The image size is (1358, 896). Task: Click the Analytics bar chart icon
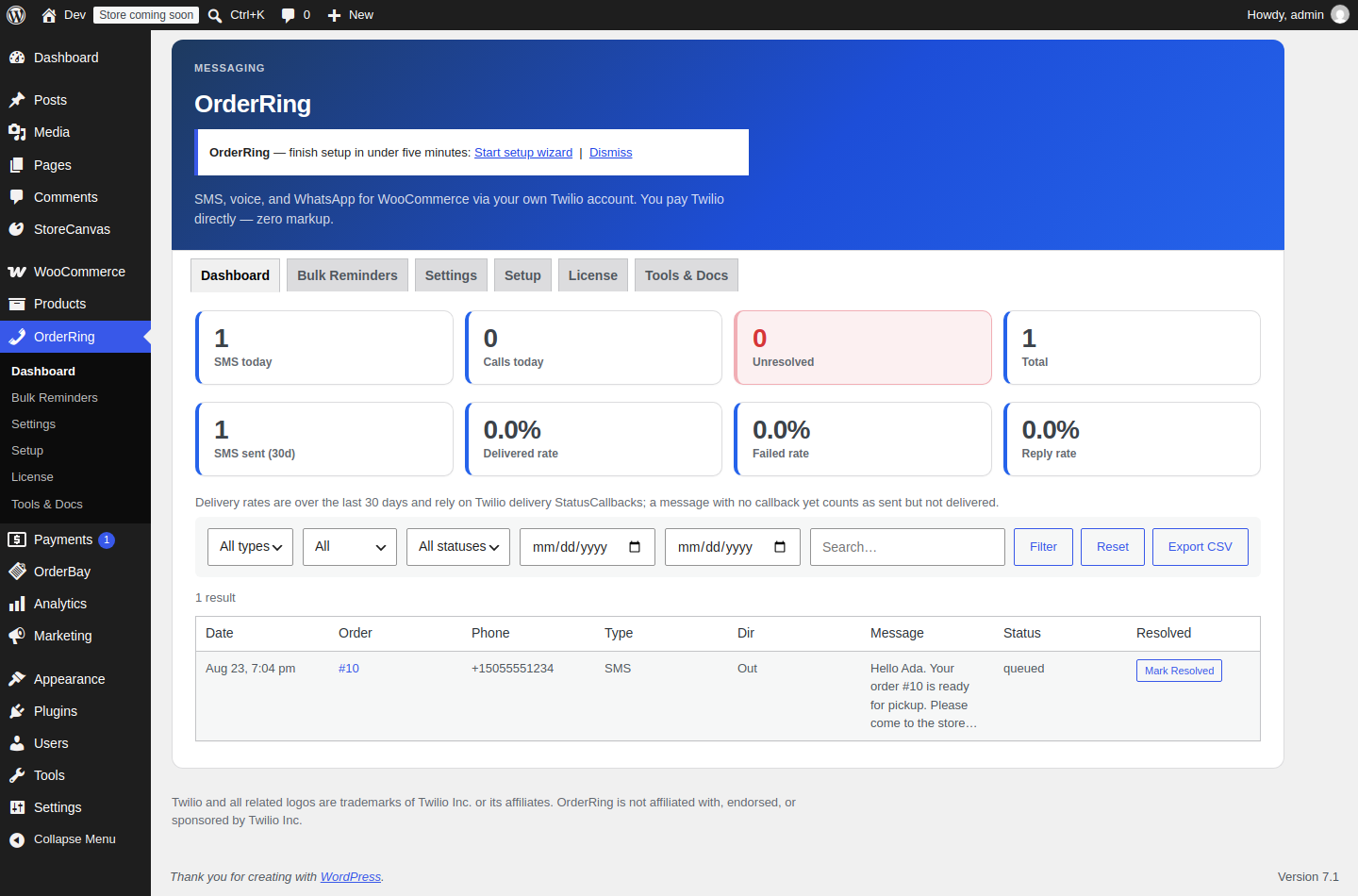point(17,604)
